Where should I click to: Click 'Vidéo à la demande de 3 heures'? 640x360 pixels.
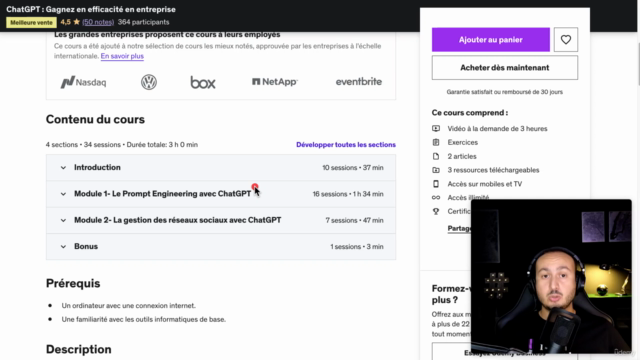pyautogui.click(x=497, y=129)
